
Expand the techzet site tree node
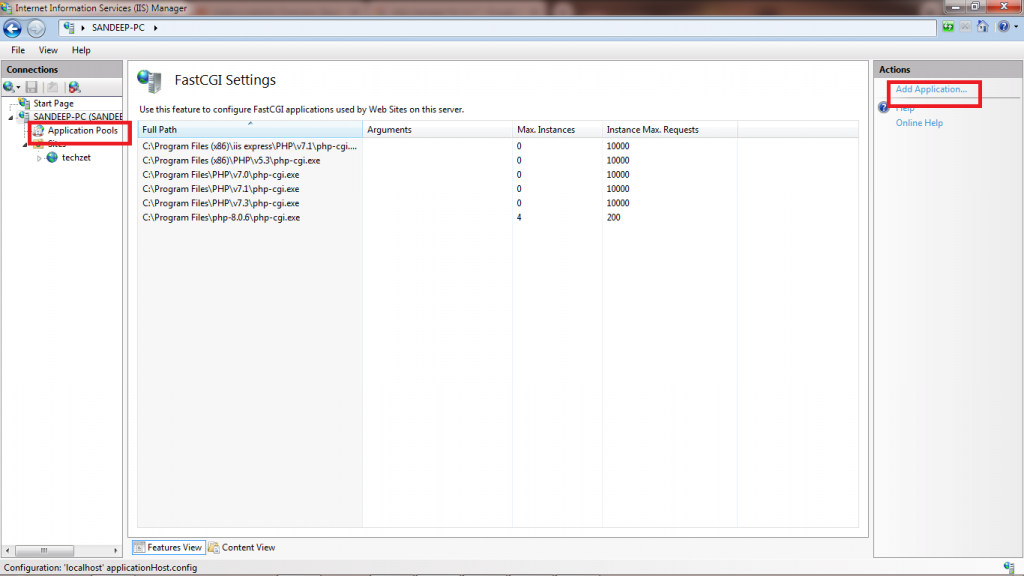click(40, 158)
